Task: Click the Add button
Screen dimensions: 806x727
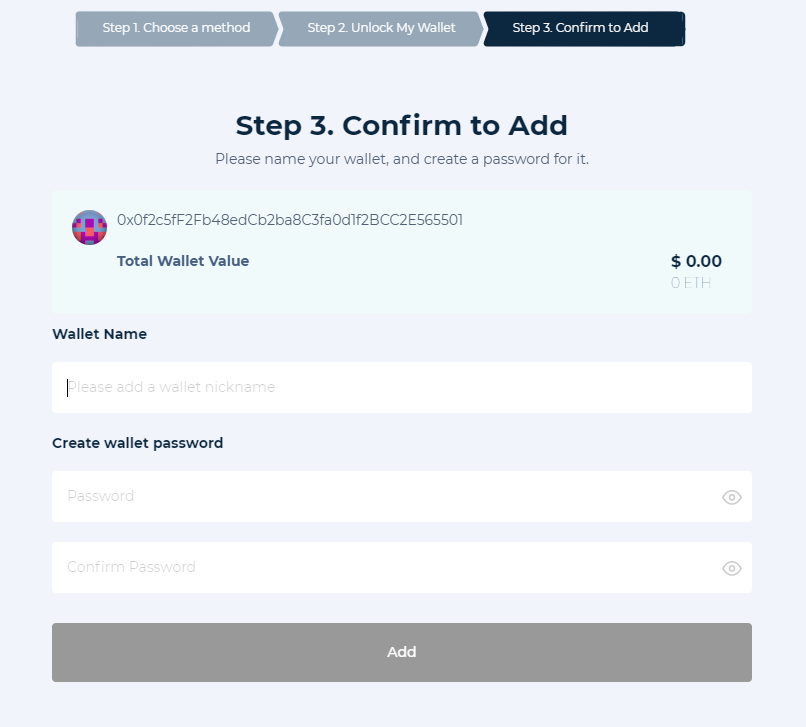Action: (402, 652)
